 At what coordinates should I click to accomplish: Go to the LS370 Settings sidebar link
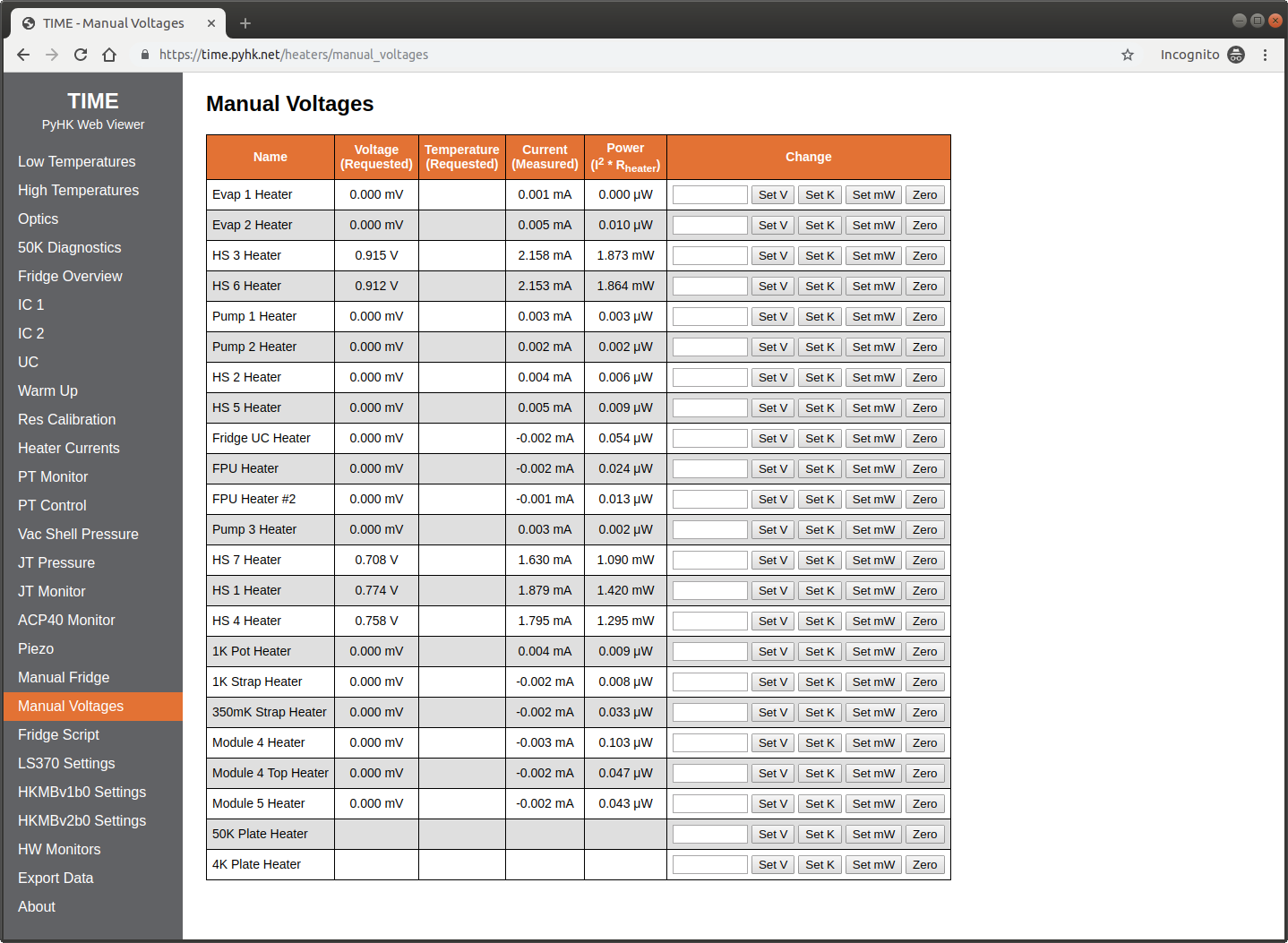(x=66, y=763)
